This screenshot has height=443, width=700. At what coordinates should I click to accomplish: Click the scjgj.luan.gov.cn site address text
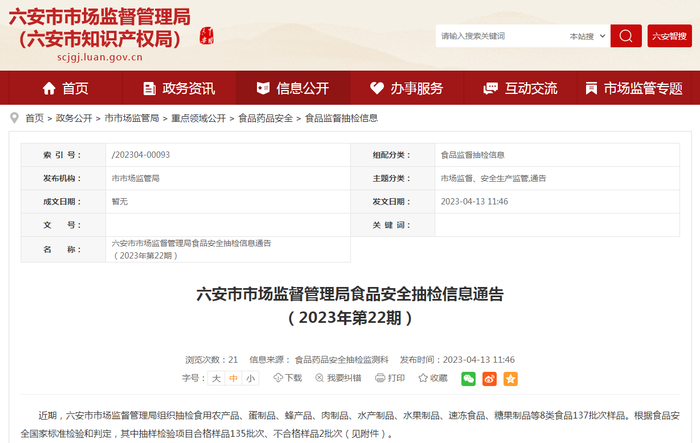[100, 57]
